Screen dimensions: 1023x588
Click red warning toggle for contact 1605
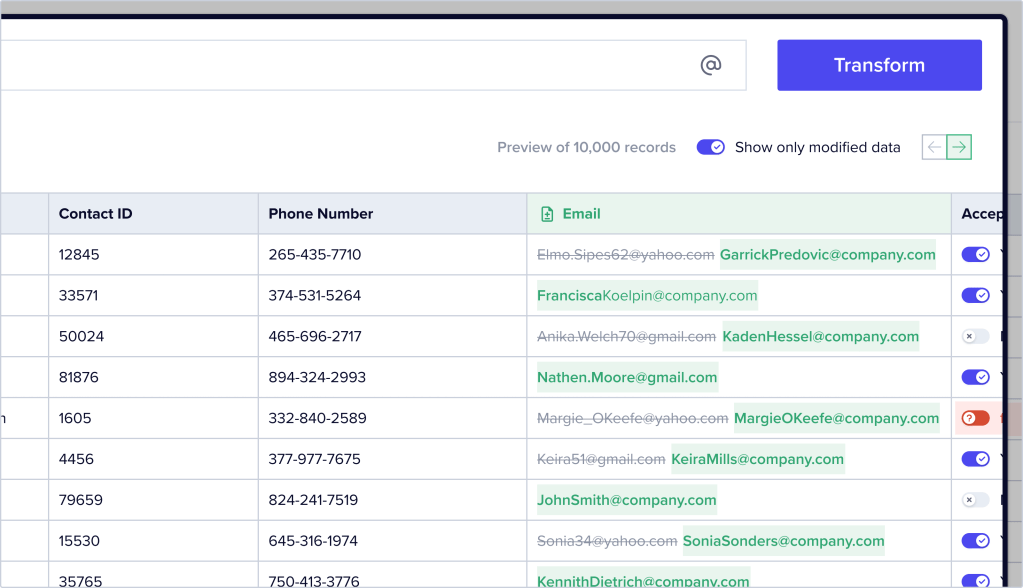[975, 418]
